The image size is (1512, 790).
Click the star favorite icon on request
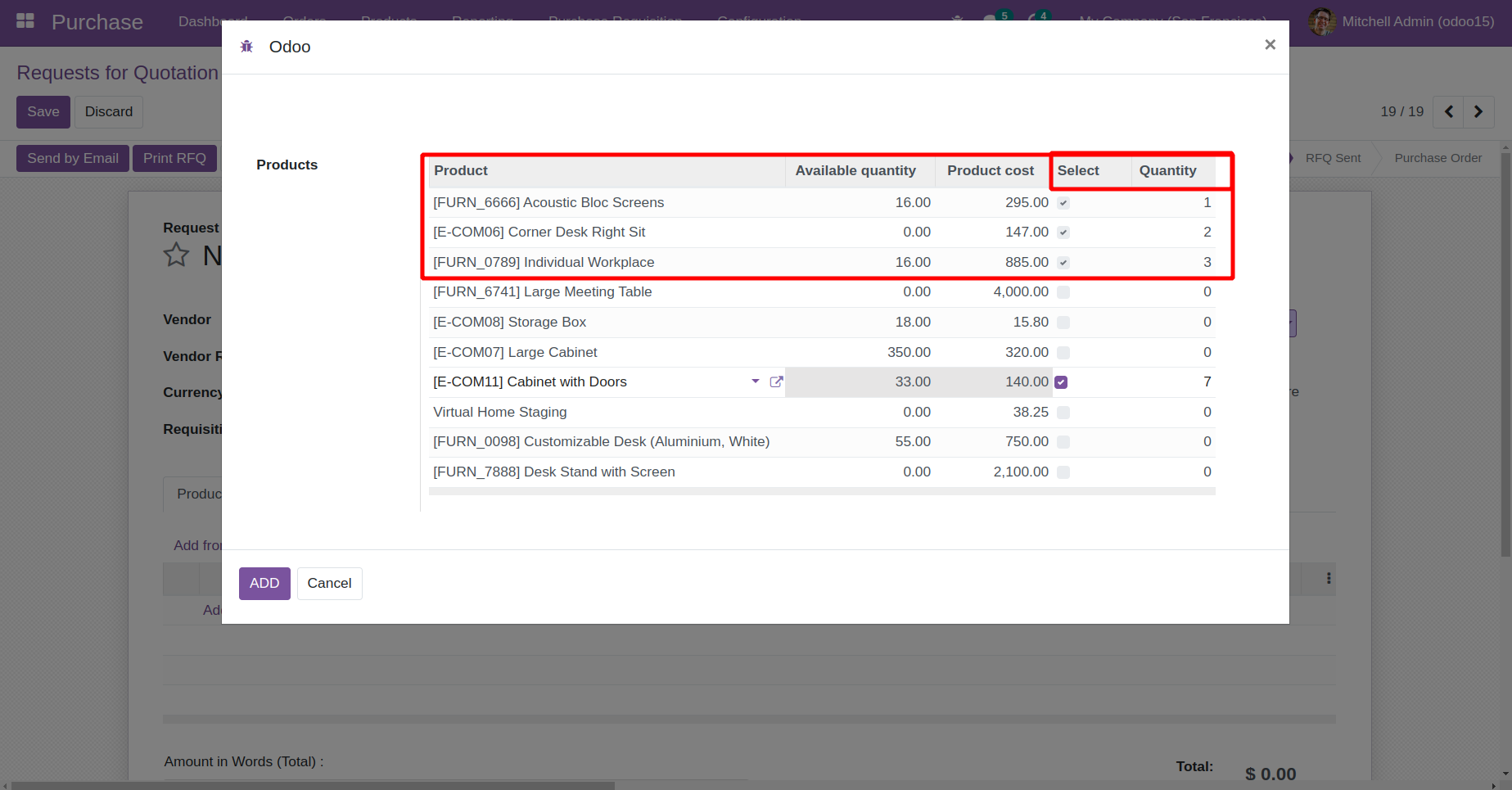(176, 255)
